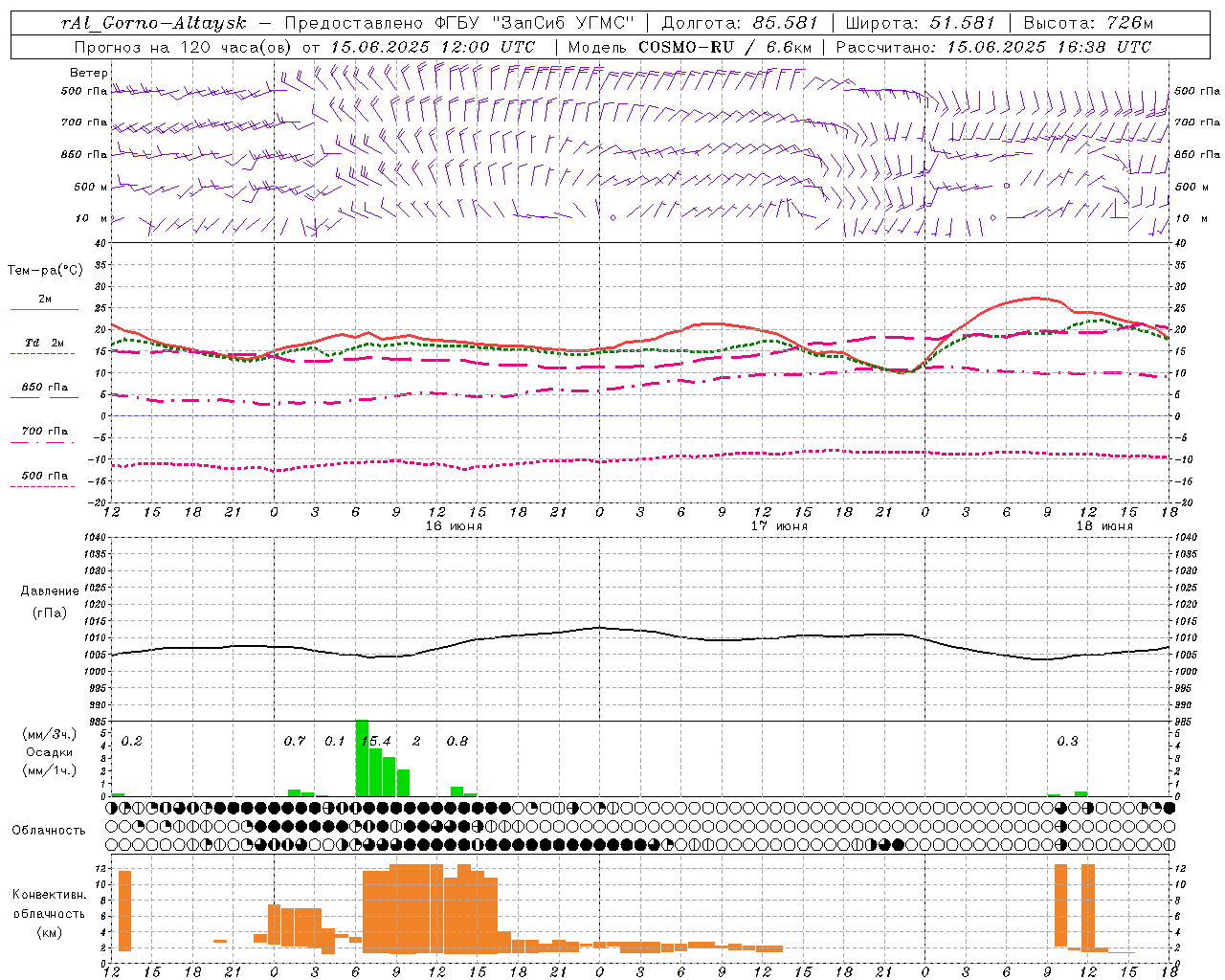Click the (мм/1ч.) precipitation unit label
Screen dimensions: 1225x980
[x=49, y=770]
